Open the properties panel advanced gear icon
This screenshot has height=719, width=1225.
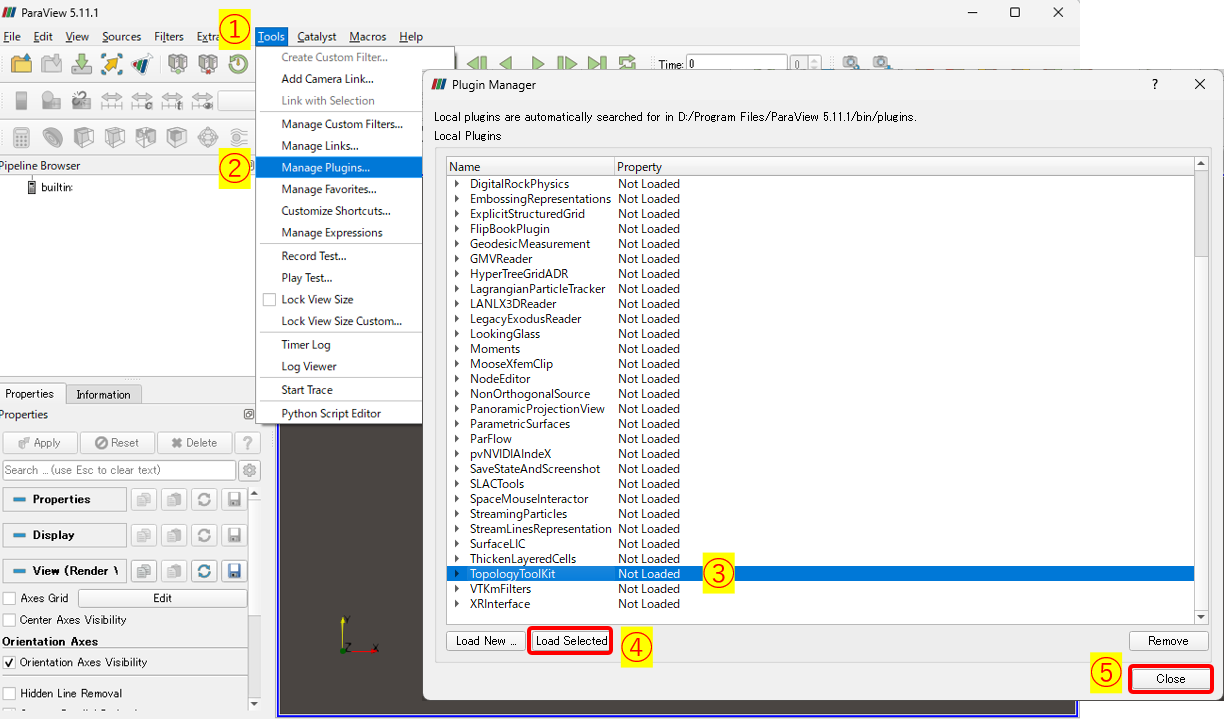pyautogui.click(x=249, y=470)
